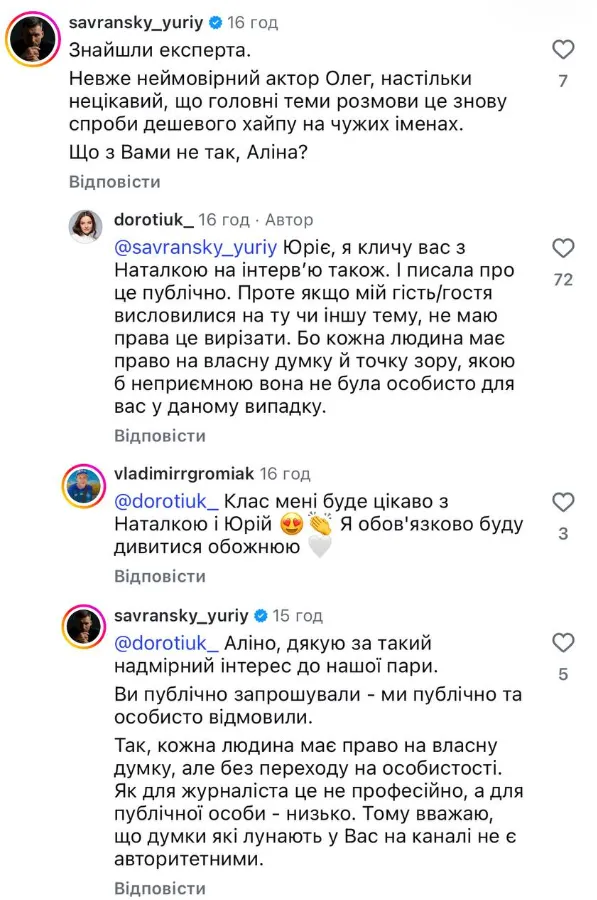The image size is (597, 900).
Task: Open username dorotiuk_ with Автор label
Action: point(154,219)
